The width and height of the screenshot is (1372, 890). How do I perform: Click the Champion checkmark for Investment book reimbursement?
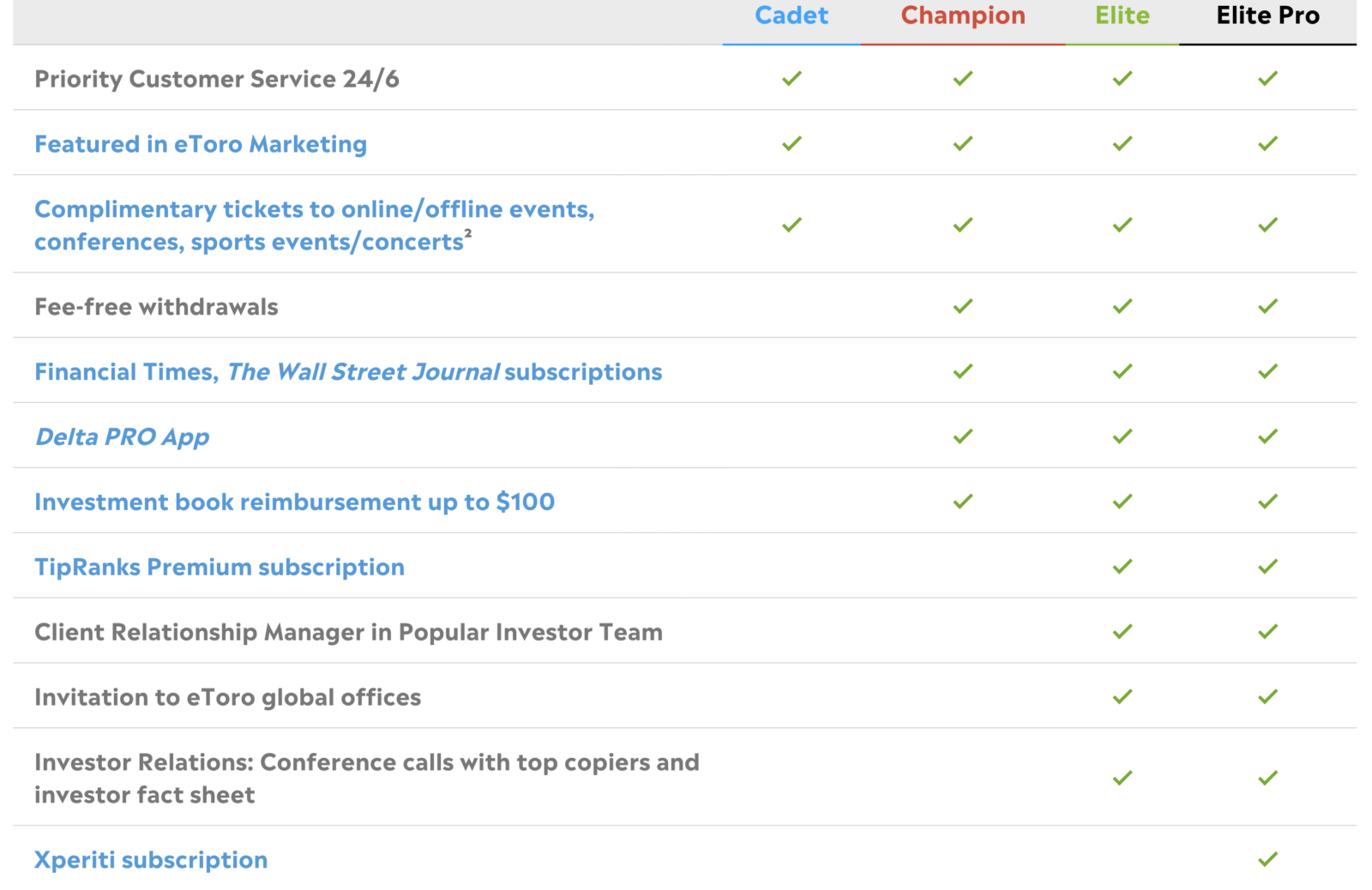click(x=962, y=501)
